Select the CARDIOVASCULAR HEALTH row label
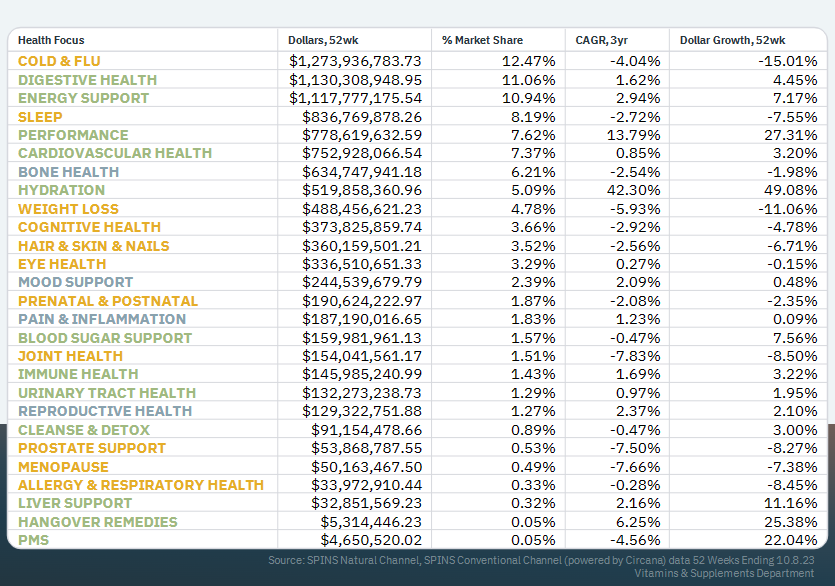The height and width of the screenshot is (586, 835). (x=115, y=153)
